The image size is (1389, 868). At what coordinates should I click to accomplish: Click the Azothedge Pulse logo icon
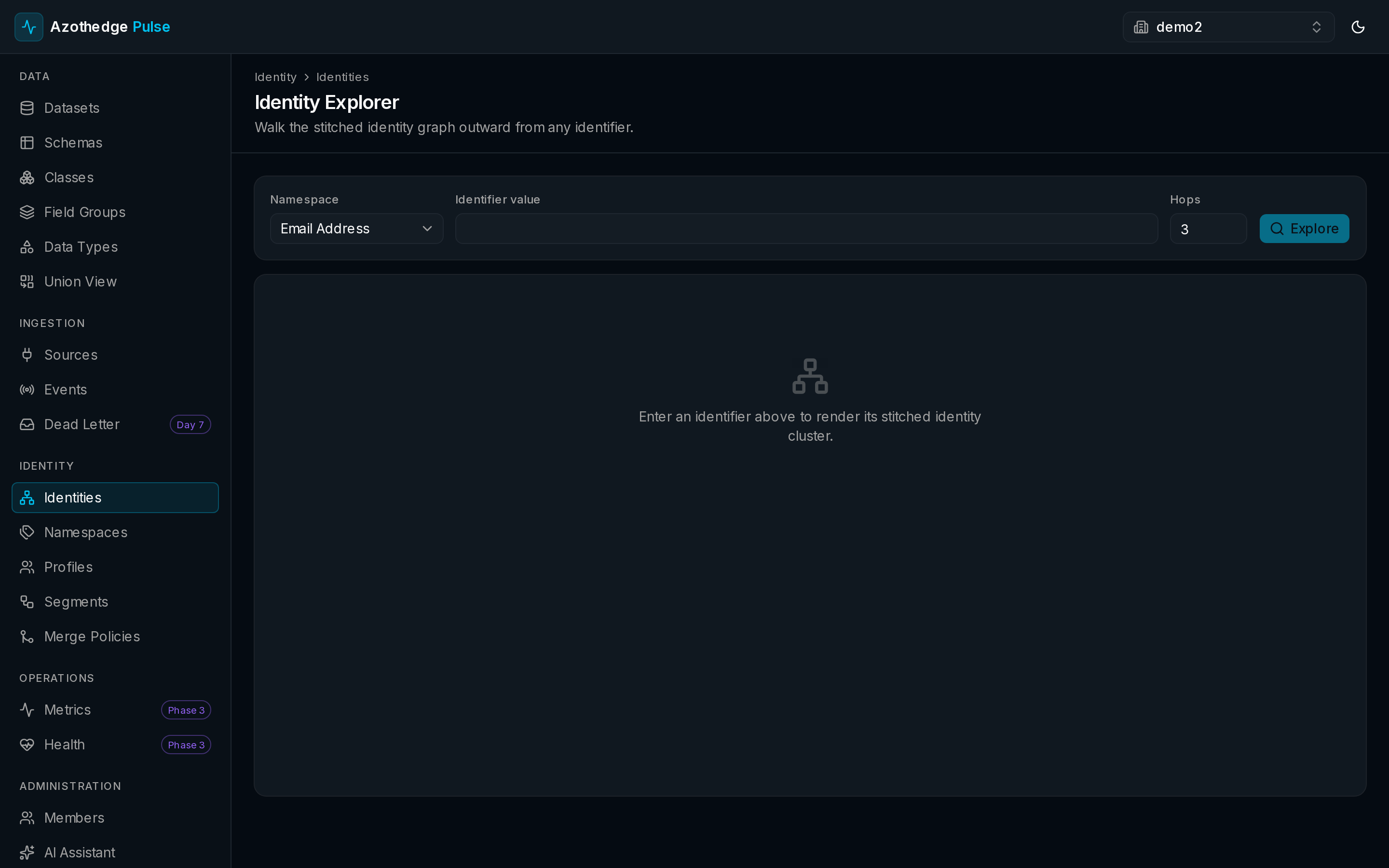(29, 27)
